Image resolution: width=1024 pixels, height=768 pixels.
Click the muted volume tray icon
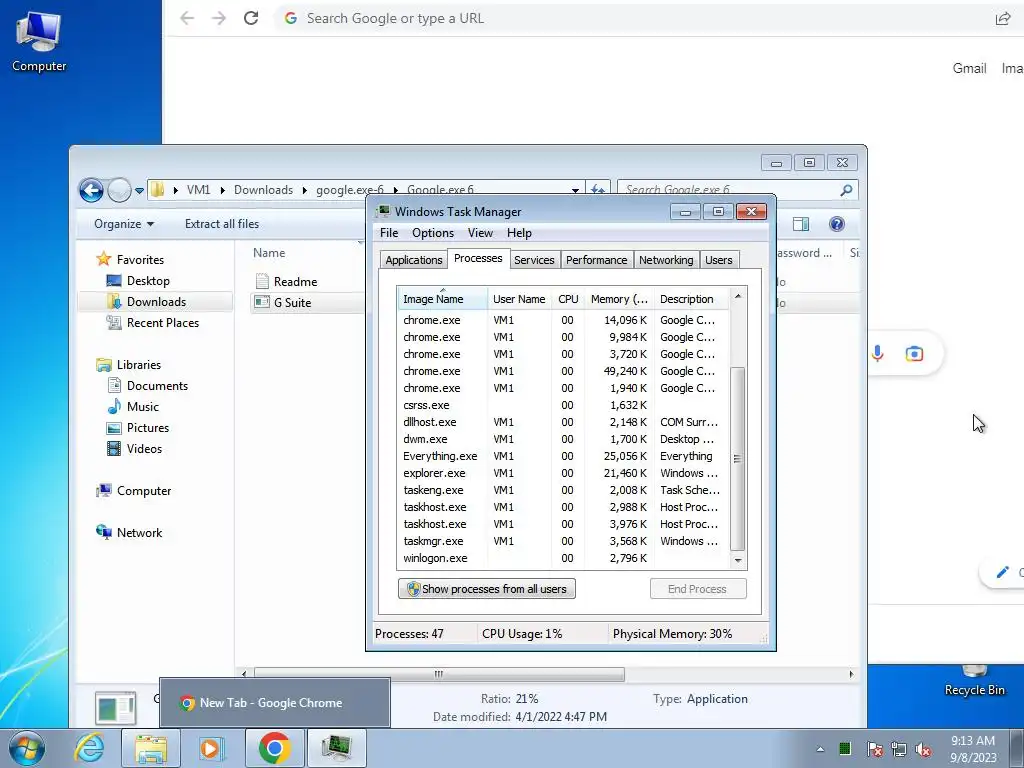[x=923, y=749]
